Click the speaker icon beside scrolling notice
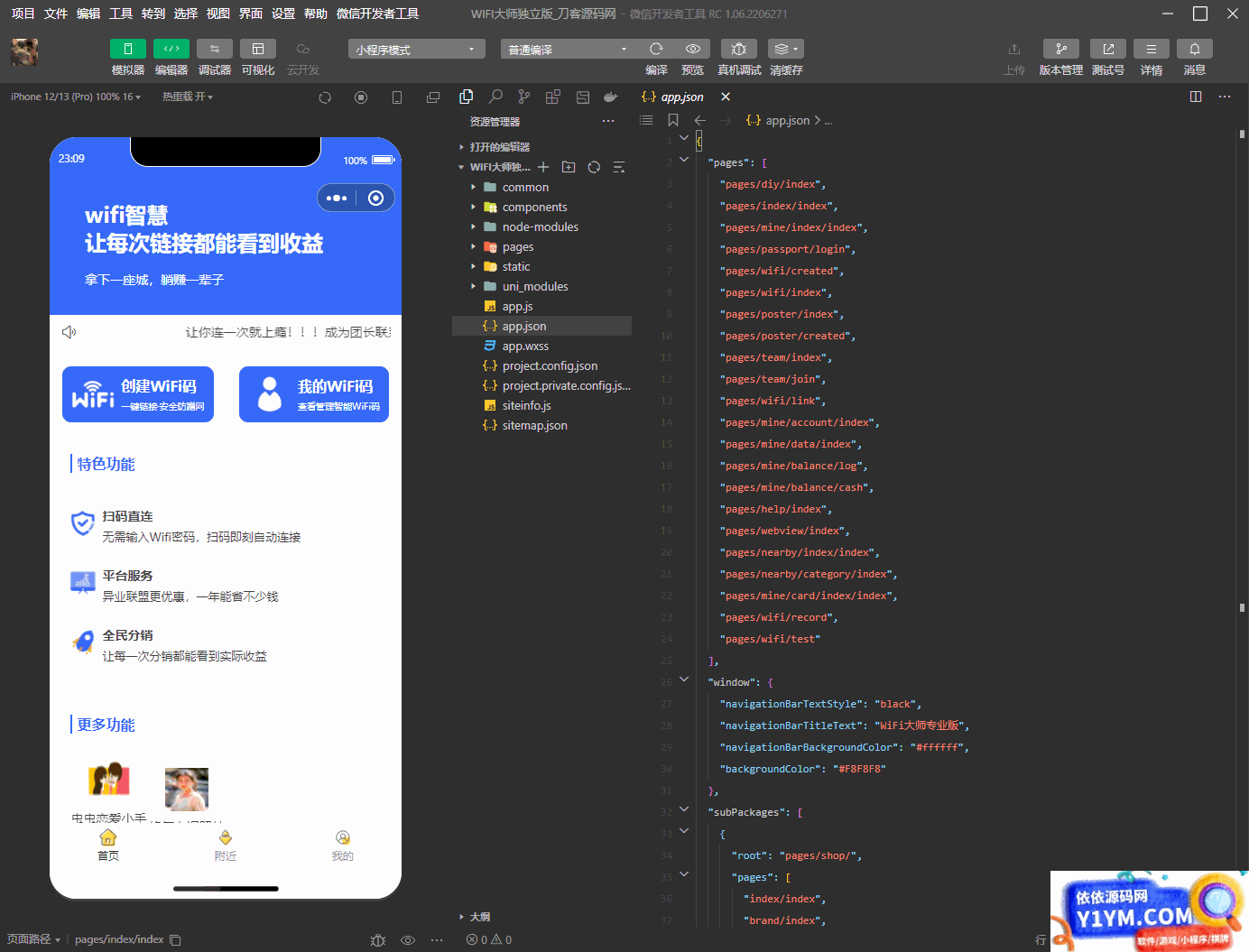Image resolution: width=1249 pixels, height=952 pixels. pyautogui.click(x=69, y=332)
